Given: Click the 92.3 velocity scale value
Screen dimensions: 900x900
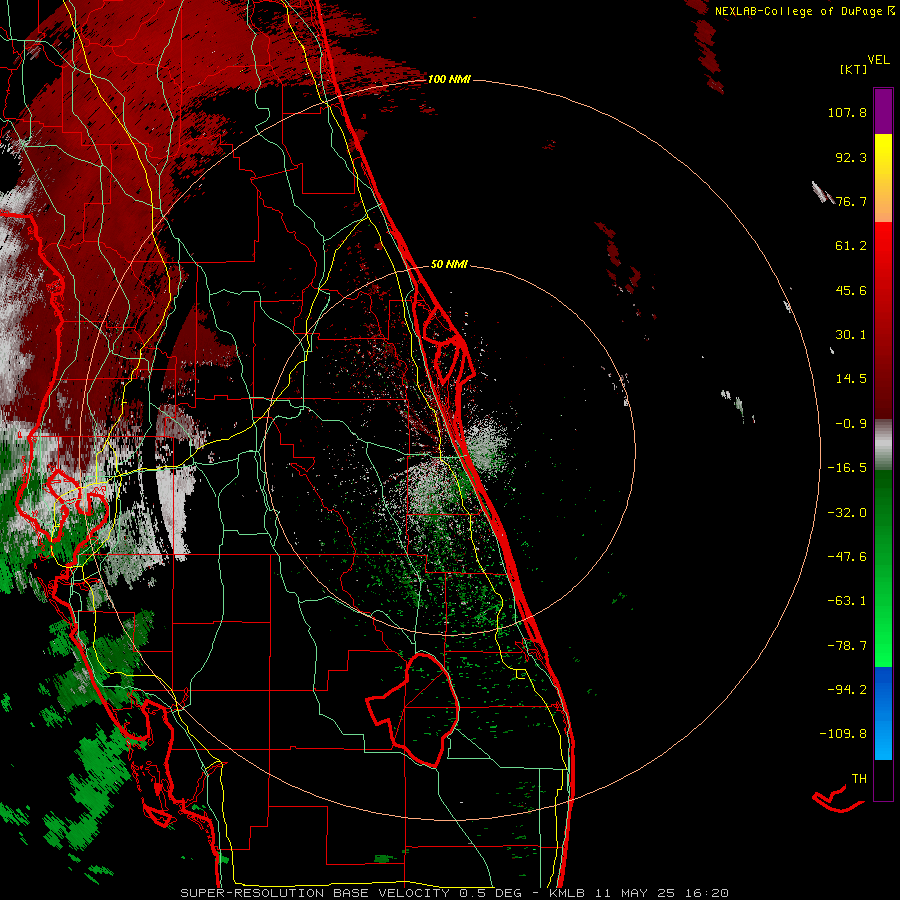Looking at the screenshot, I should click(x=851, y=157).
